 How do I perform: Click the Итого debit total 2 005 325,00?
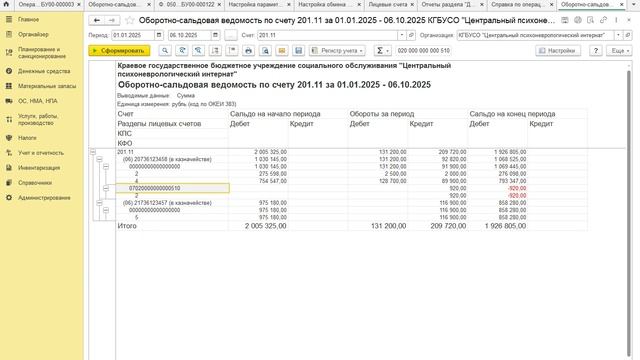[x=266, y=226]
